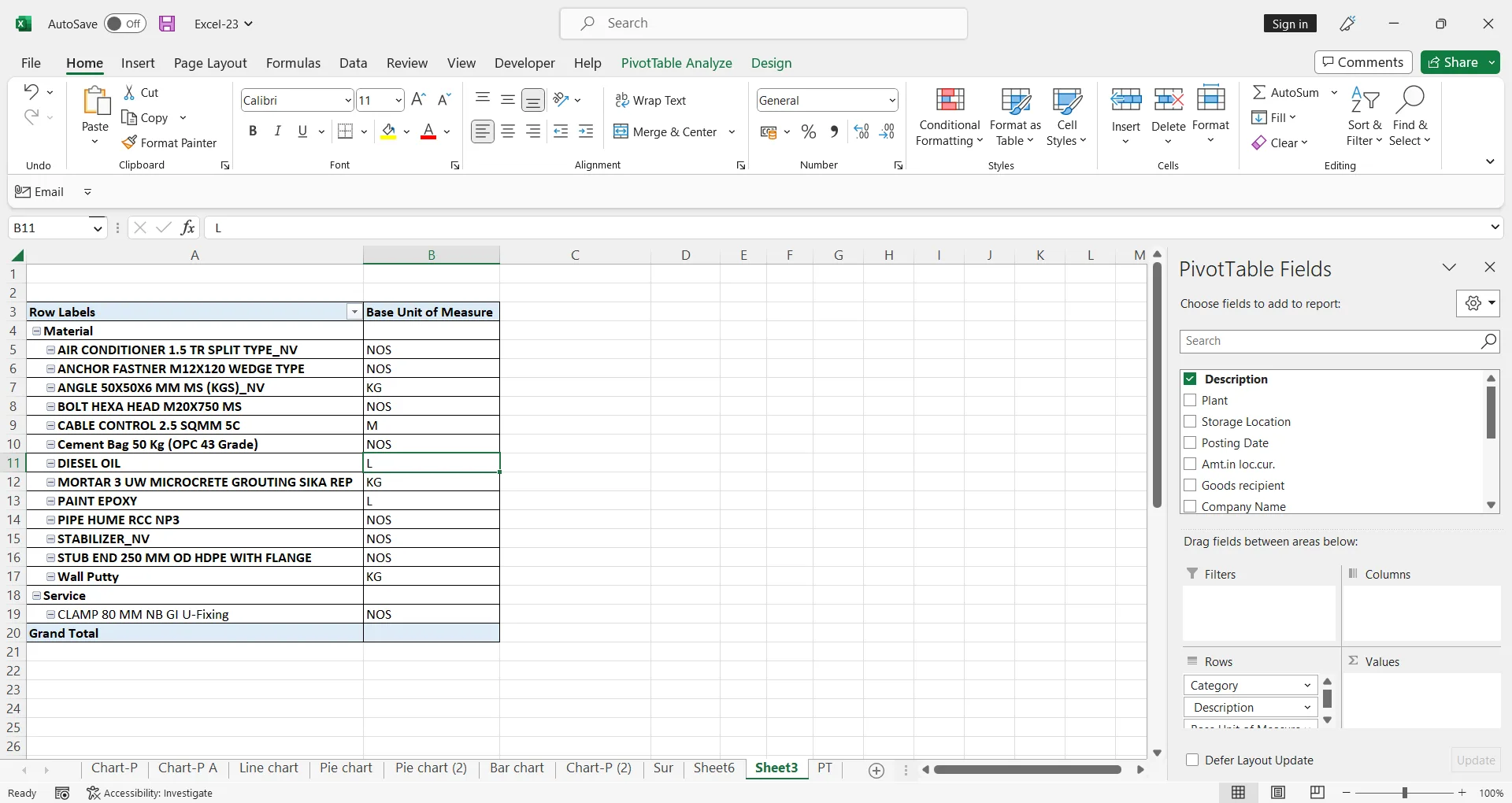Collapse the Material group

[36, 331]
